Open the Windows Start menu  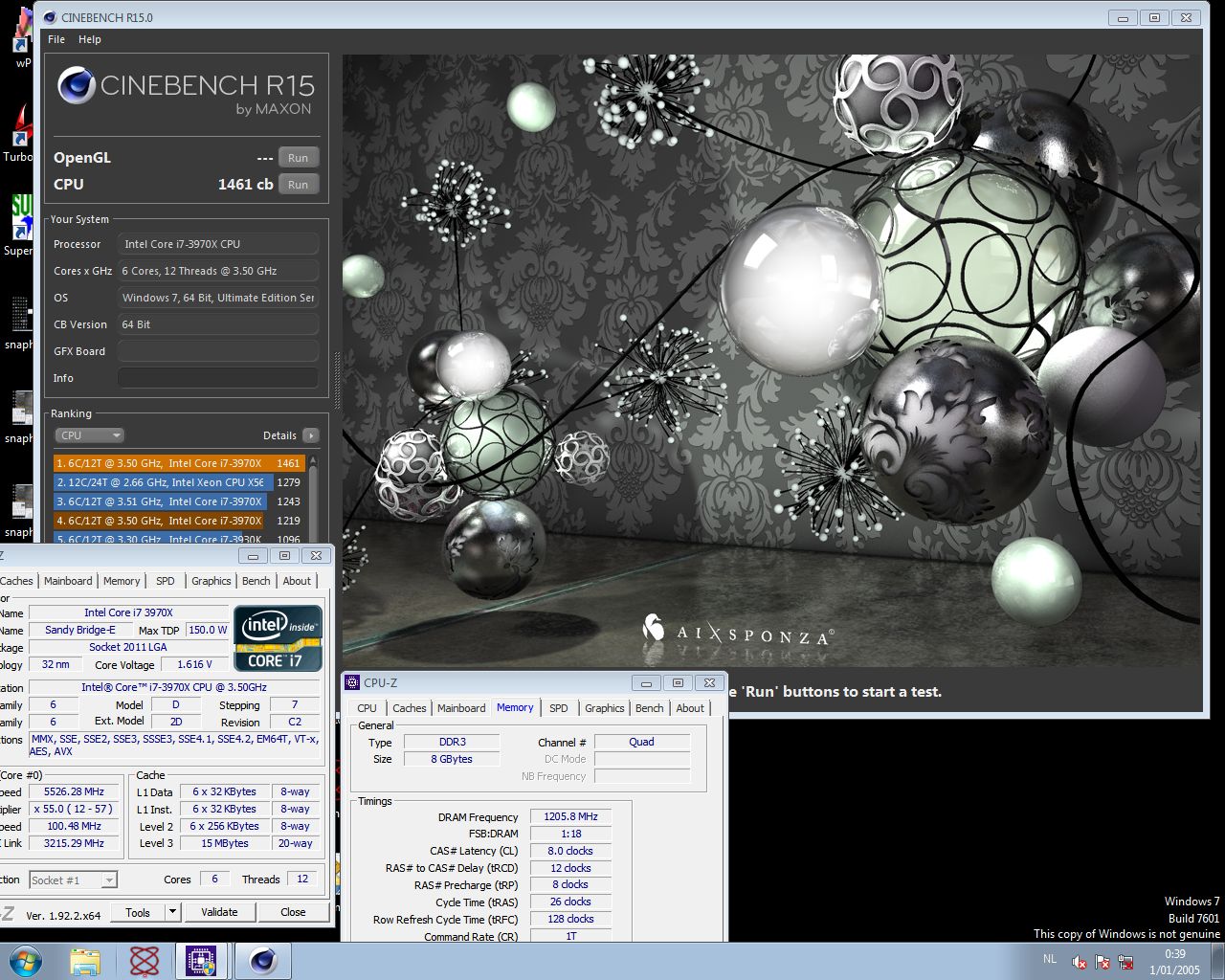(25, 961)
